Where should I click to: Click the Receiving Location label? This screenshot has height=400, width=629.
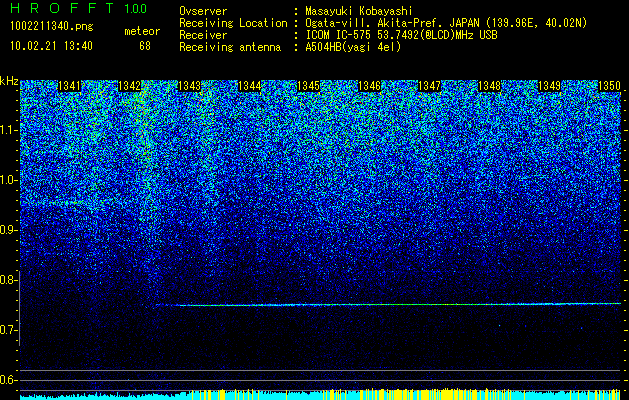point(233,24)
